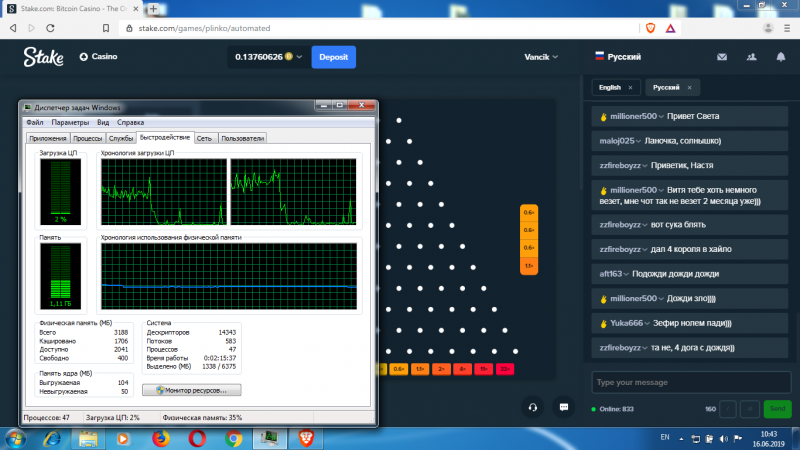Bookmark this page icon
Image resolution: width=800 pixels, height=450 pixels.
click(106, 28)
